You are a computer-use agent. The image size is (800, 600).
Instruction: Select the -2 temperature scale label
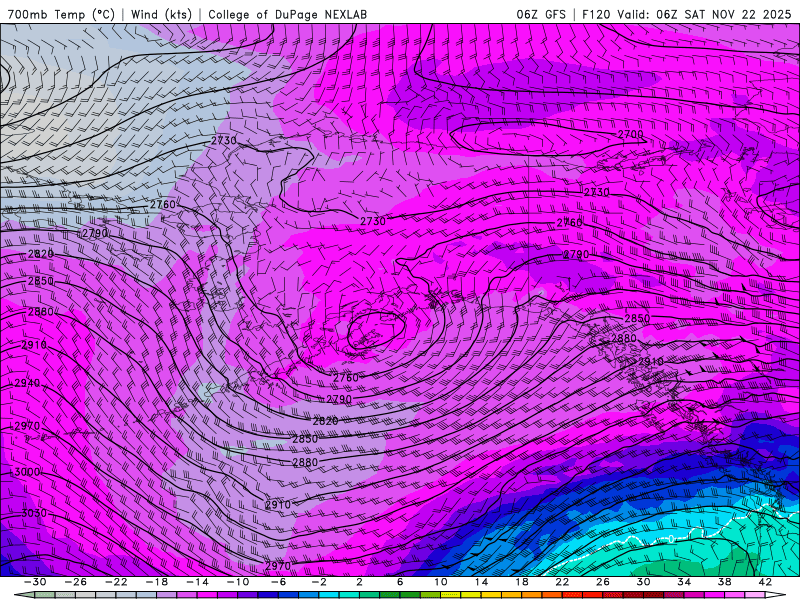click(x=319, y=582)
